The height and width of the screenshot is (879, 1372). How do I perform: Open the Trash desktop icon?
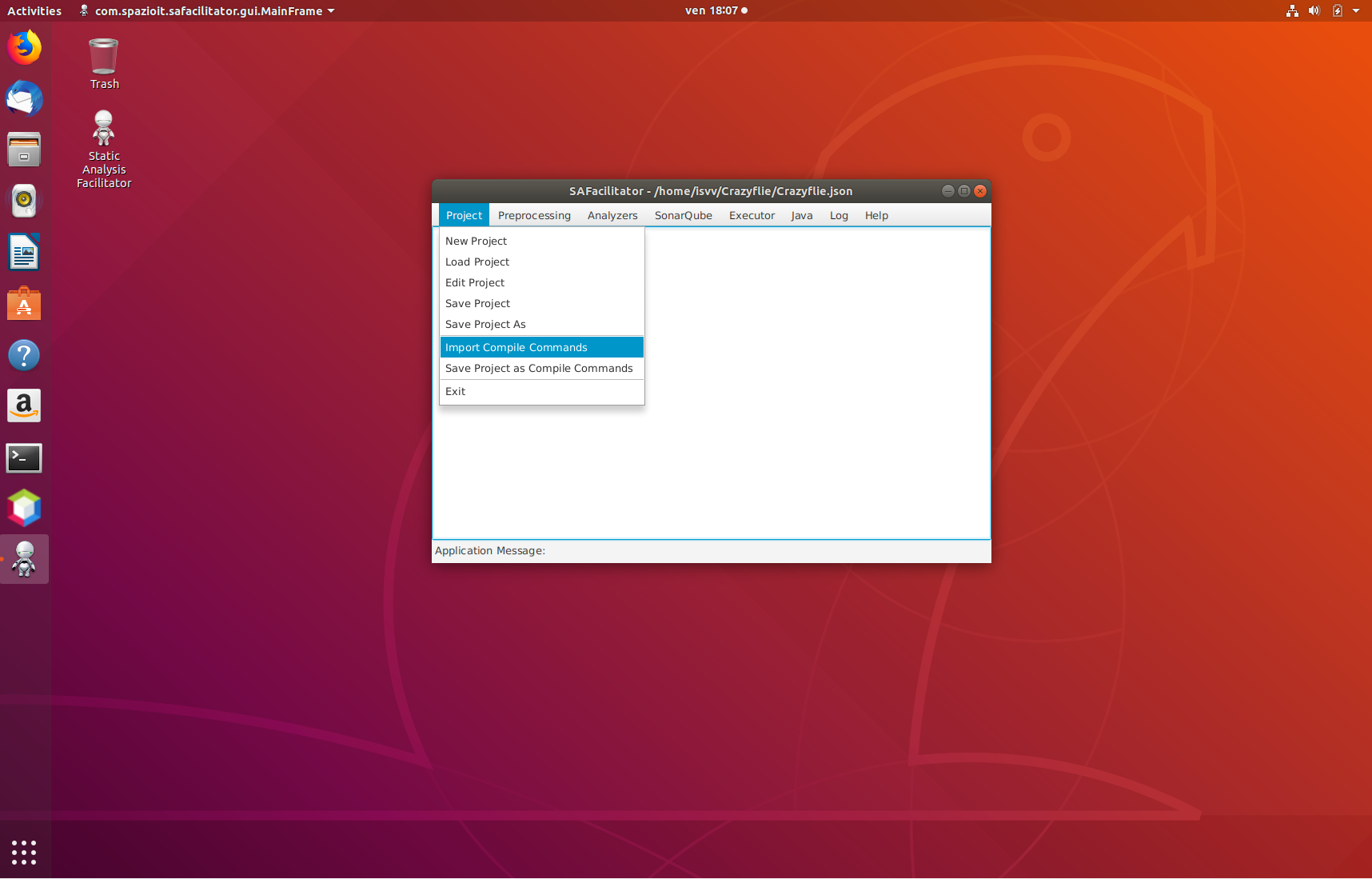click(104, 64)
